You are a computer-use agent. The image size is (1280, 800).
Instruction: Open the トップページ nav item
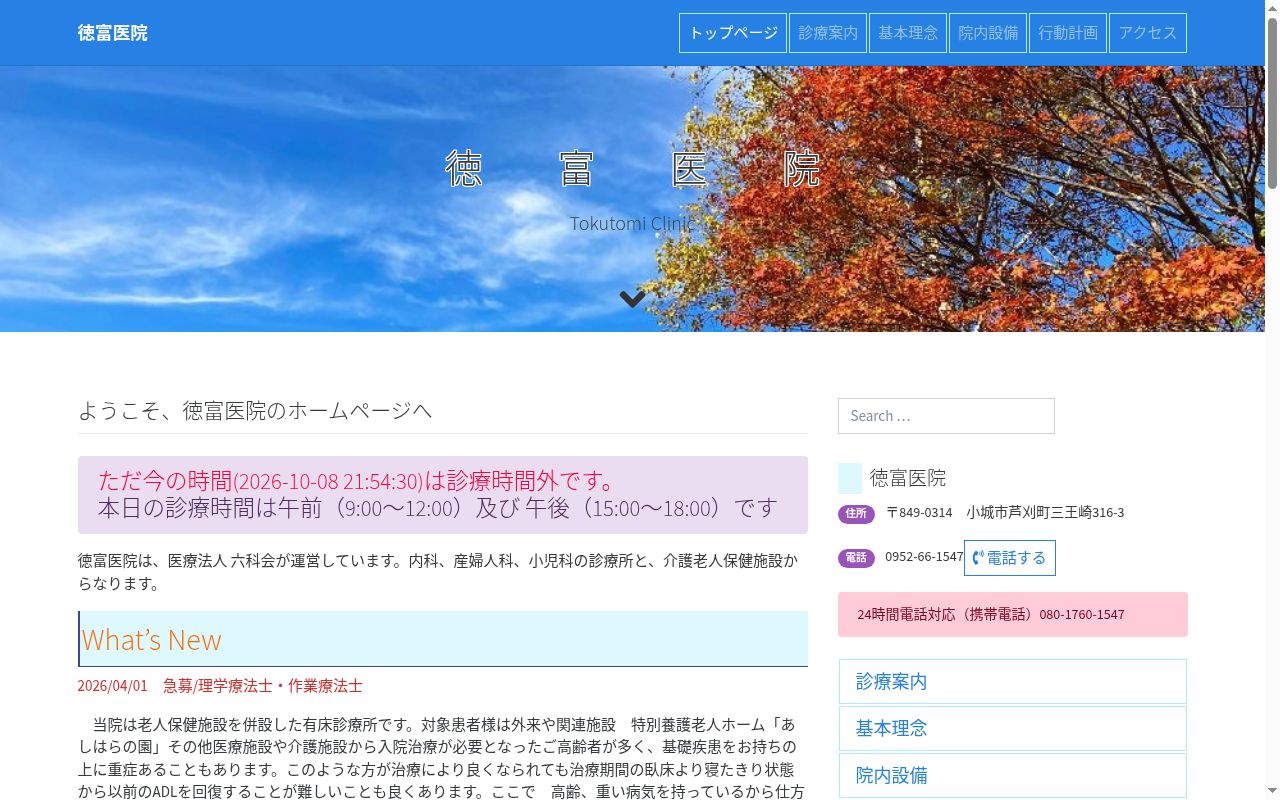pyautogui.click(x=733, y=33)
